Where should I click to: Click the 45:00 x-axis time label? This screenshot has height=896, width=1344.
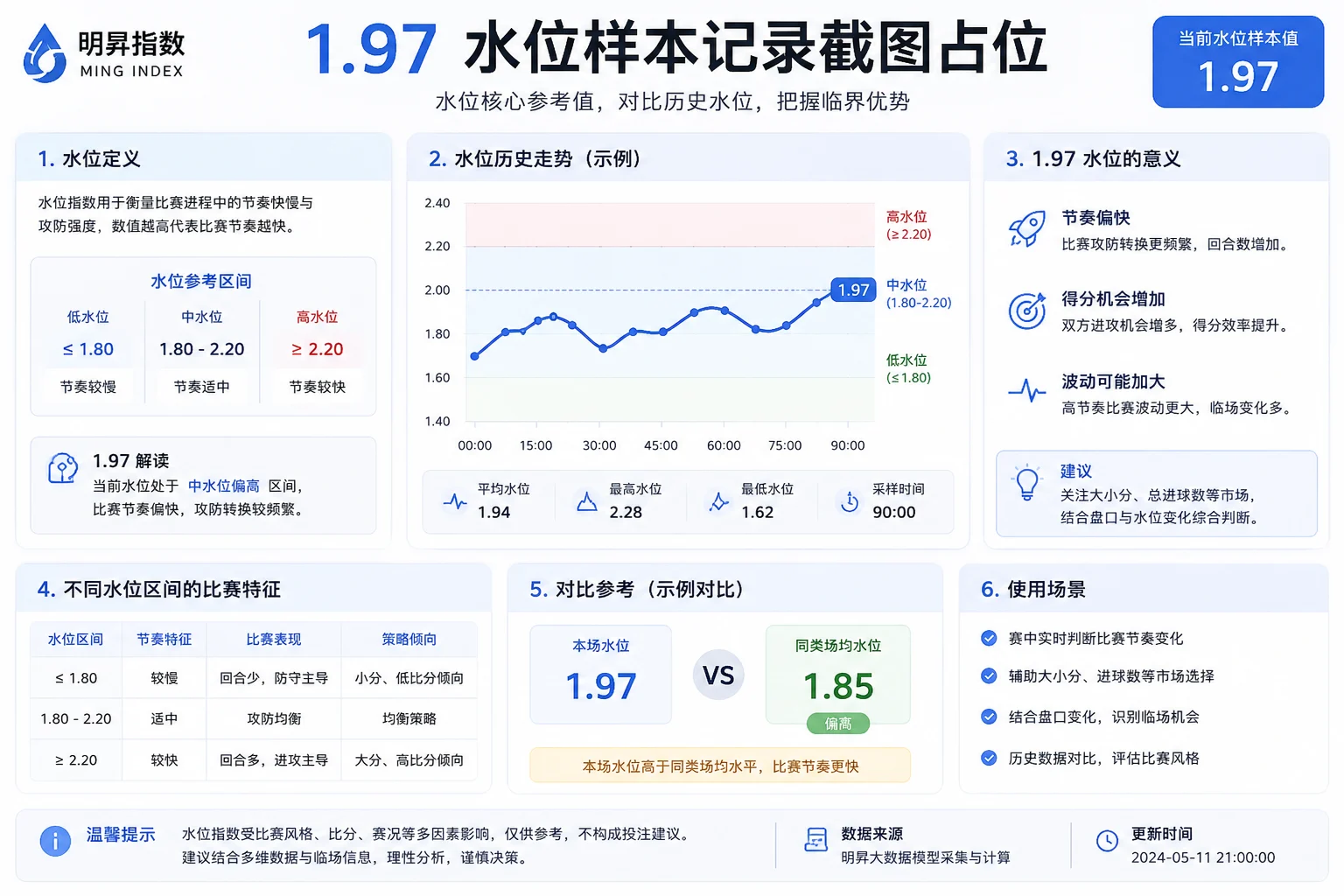coord(661,445)
